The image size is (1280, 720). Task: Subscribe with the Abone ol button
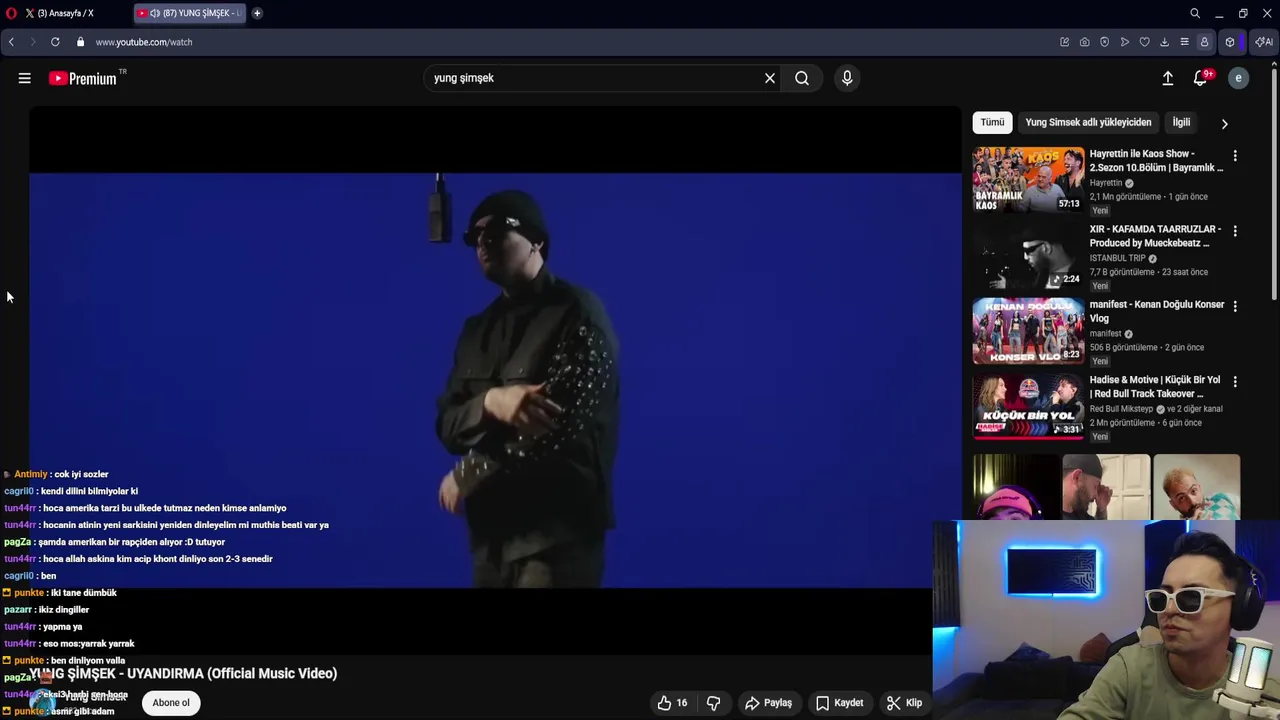171,703
